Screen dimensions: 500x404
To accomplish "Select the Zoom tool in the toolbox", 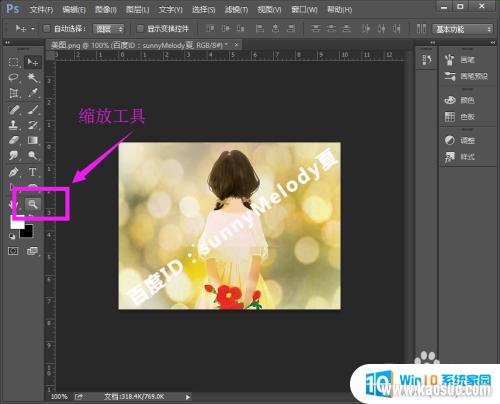I will [33, 204].
